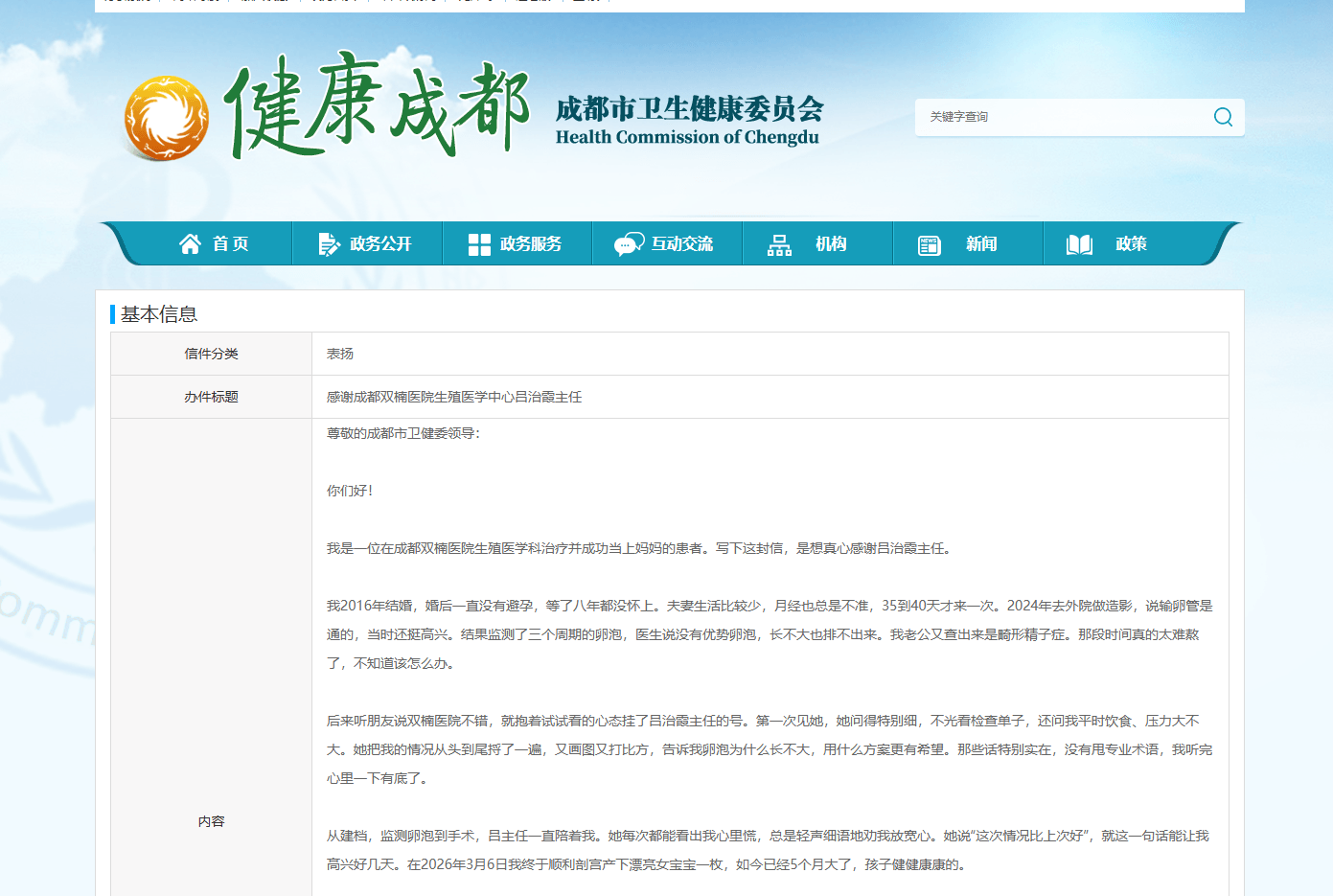The width and height of the screenshot is (1333, 896).
Task: Click line starting 通的，当时还挺高兴
Action: pos(763,634)
